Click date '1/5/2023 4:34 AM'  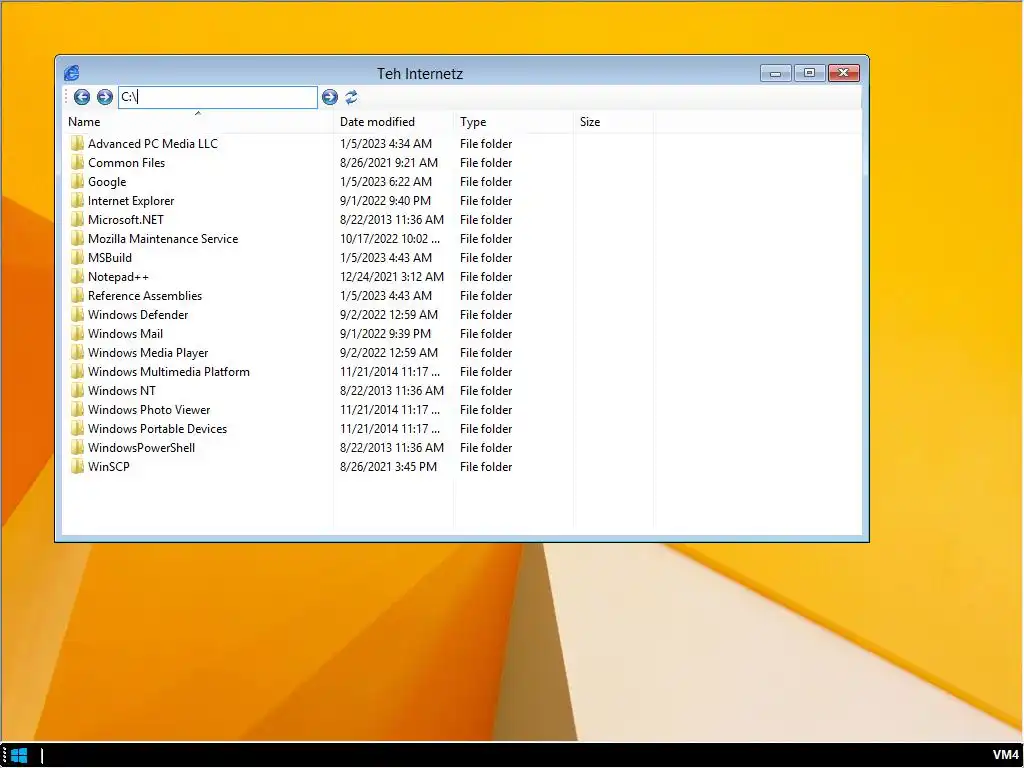click(x=386, y=144)
